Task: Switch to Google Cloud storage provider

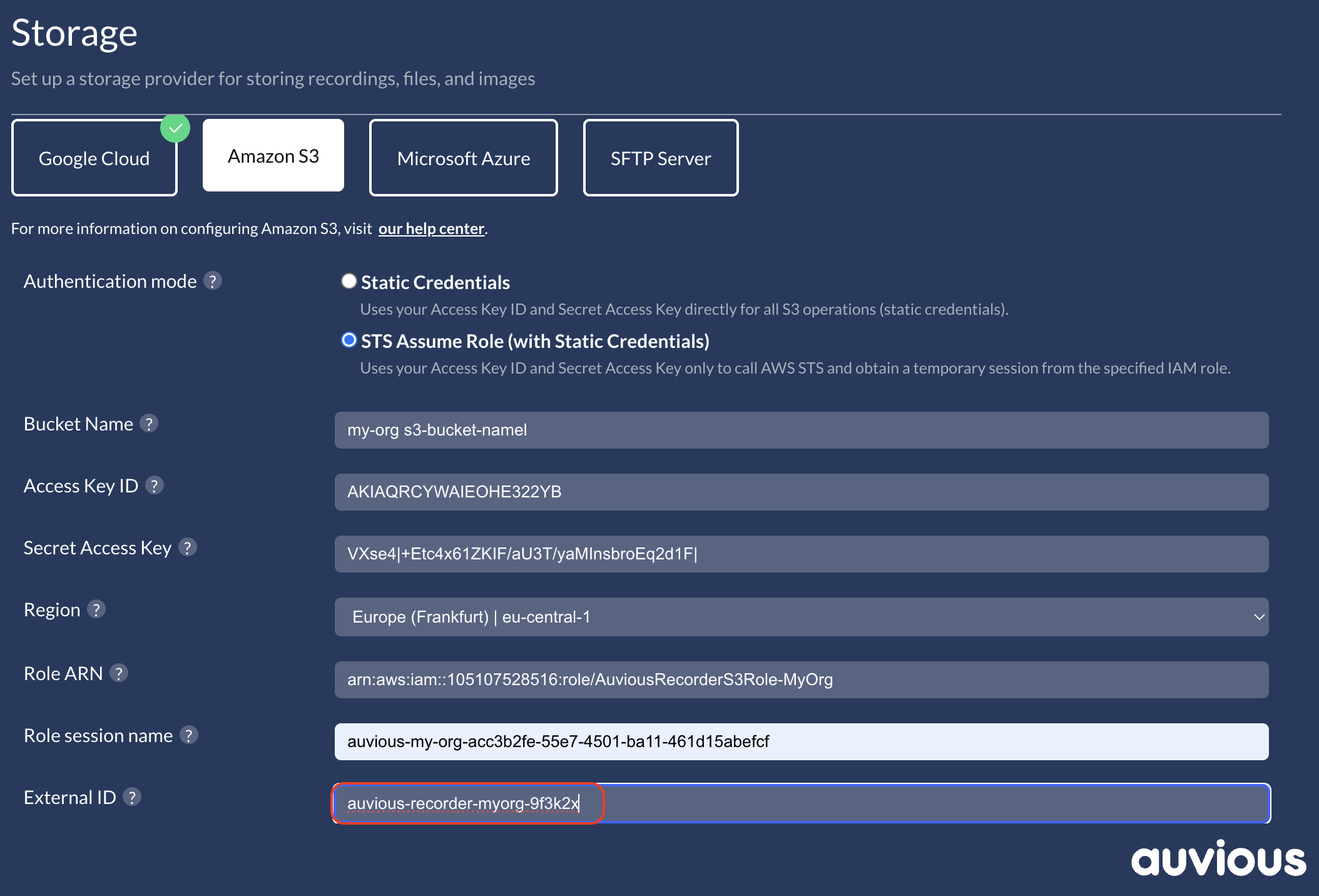Action: 94,158
